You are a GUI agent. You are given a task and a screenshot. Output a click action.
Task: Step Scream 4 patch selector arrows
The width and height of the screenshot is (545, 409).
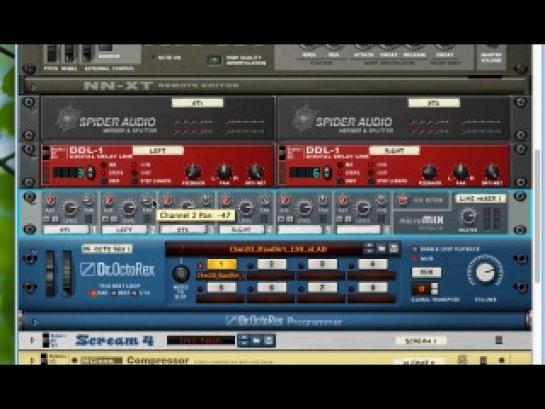(x=244, y=341)
